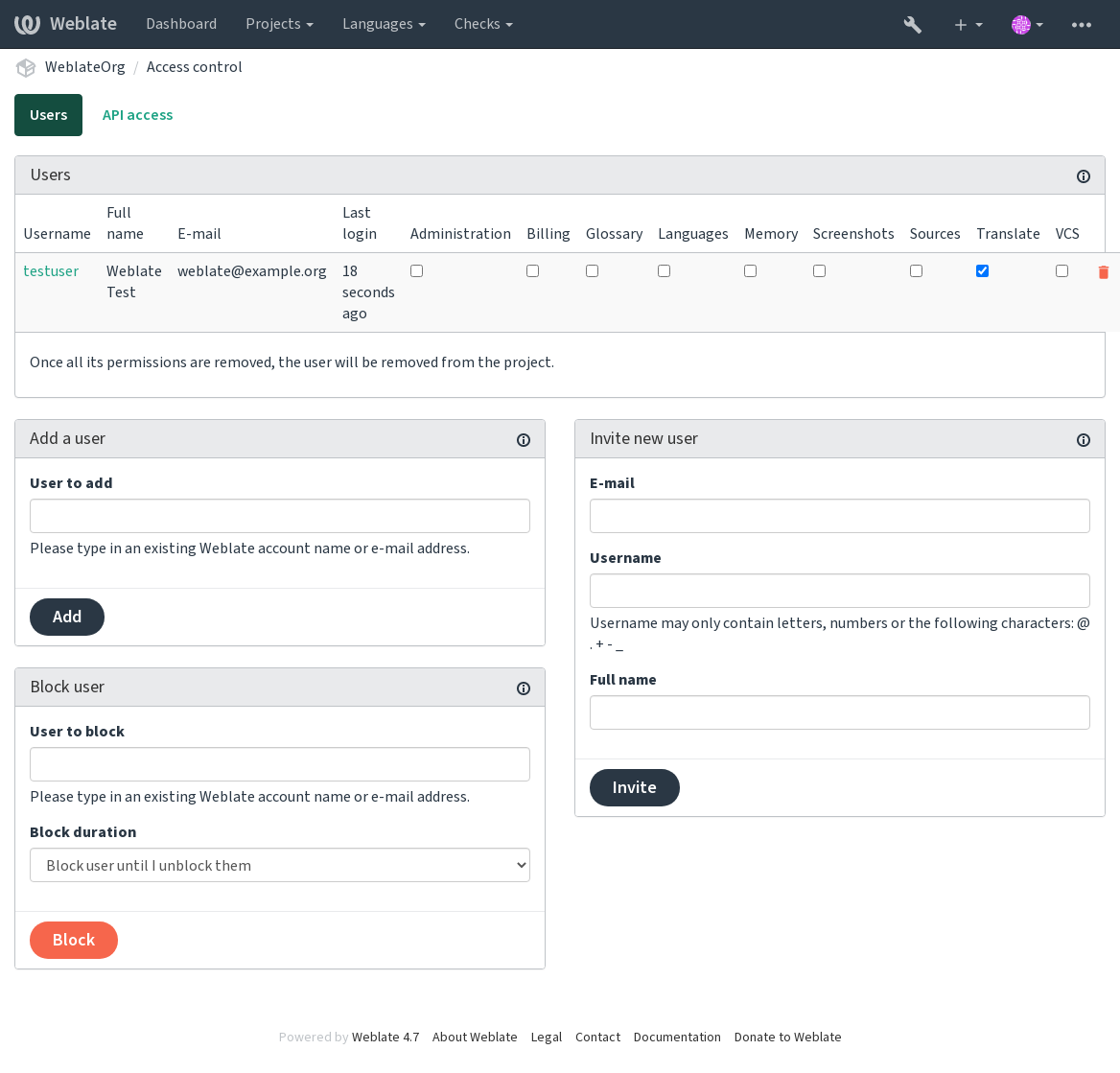The image size is (1120, 1073).
Task: Open the plus add-new menu
Action: coord(968,25)
